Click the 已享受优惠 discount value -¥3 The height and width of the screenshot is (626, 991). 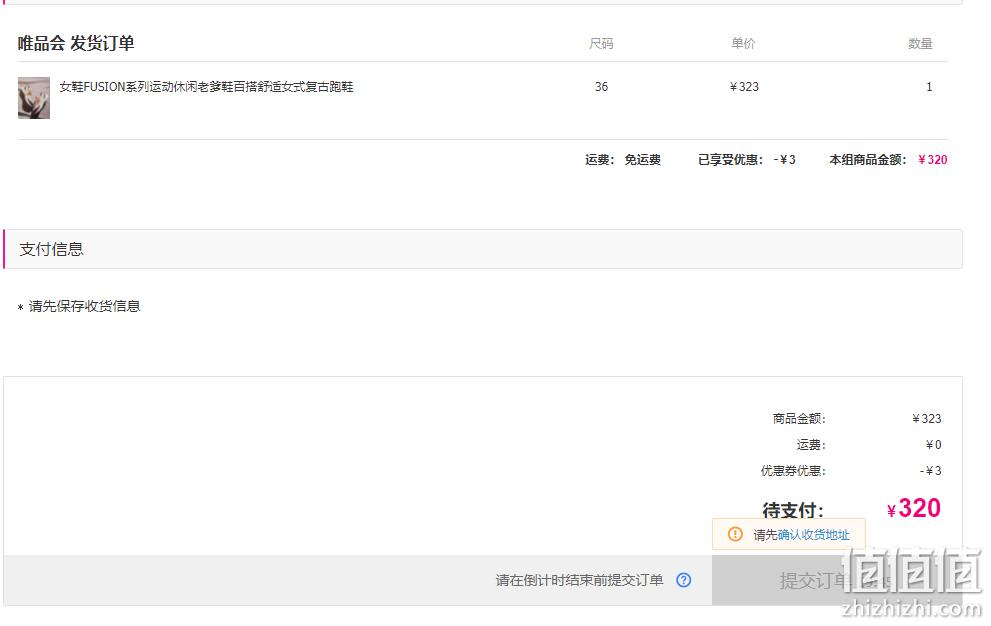tap(784, 159)
